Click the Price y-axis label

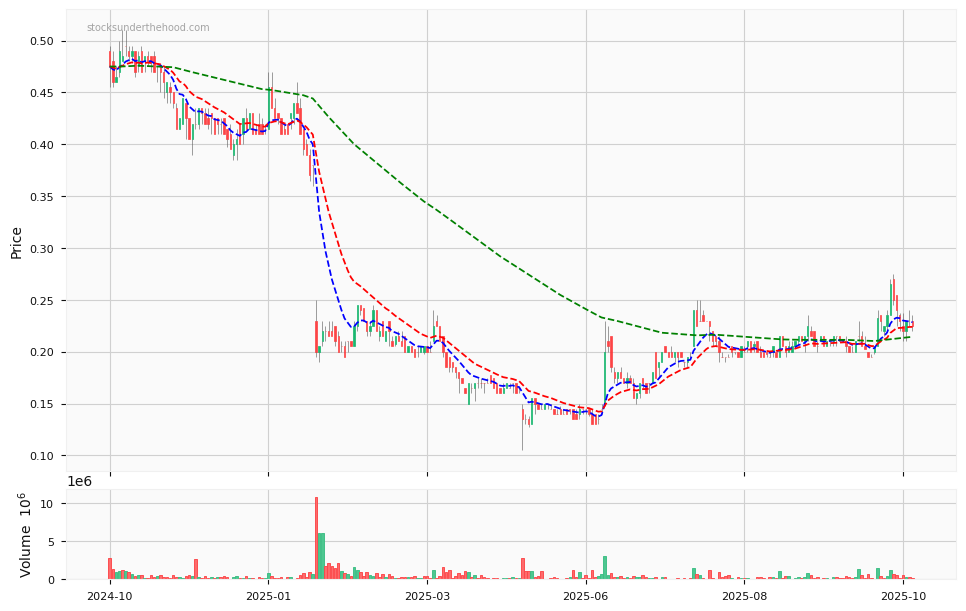17,242
